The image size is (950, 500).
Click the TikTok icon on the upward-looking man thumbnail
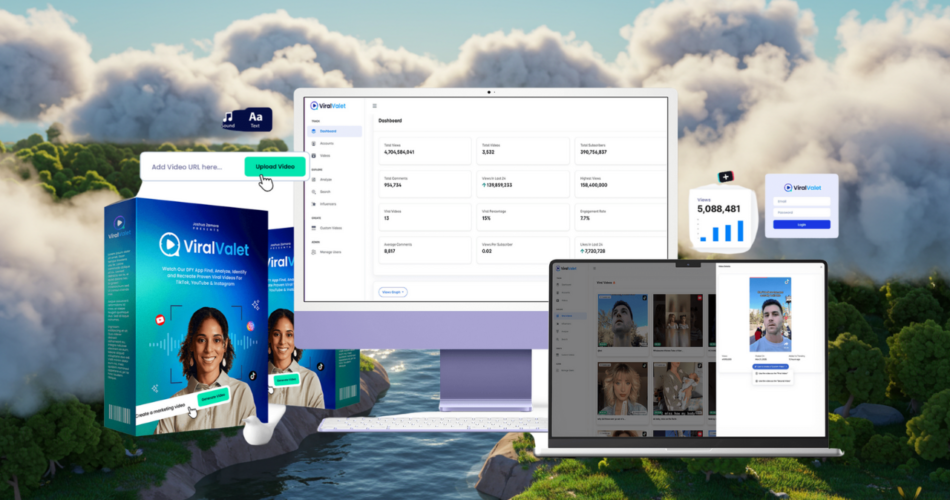click(x=644, y=298)
